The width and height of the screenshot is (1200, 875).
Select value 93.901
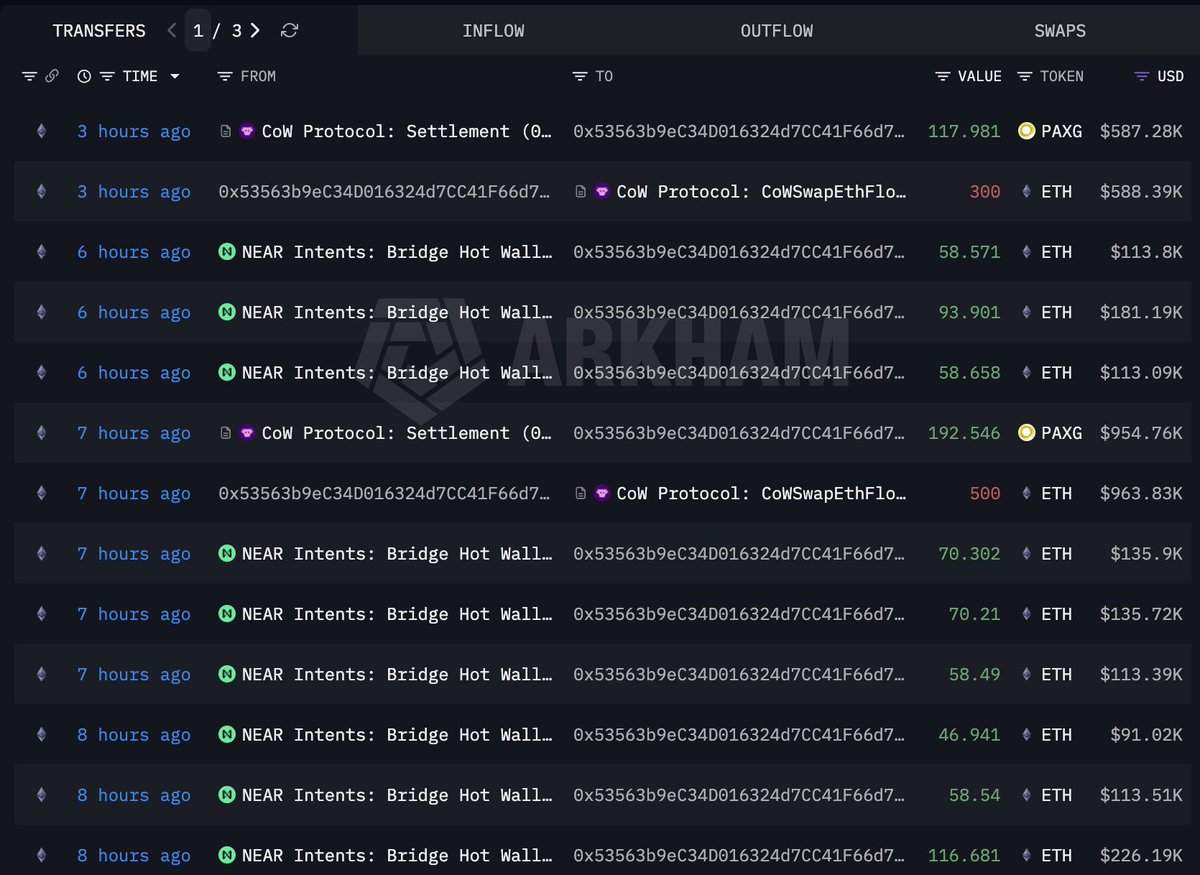click(969, 312)
